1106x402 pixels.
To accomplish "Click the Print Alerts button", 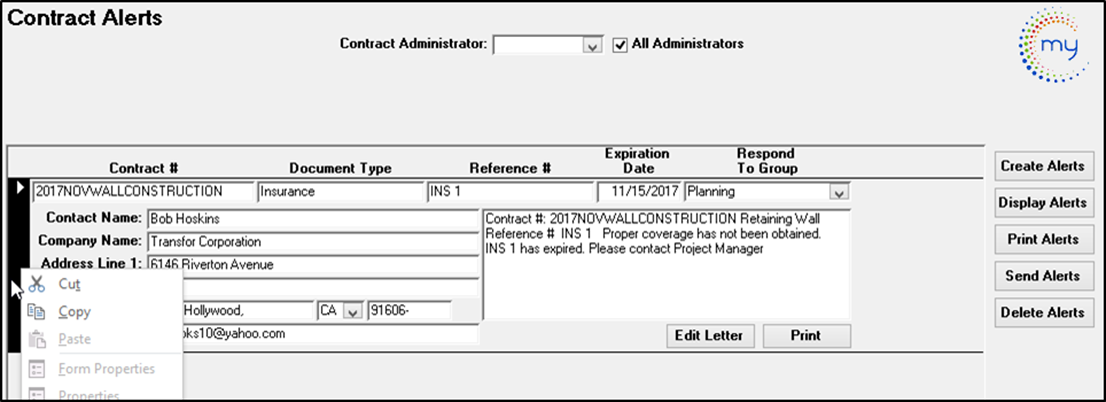I will coord(1042,240).
